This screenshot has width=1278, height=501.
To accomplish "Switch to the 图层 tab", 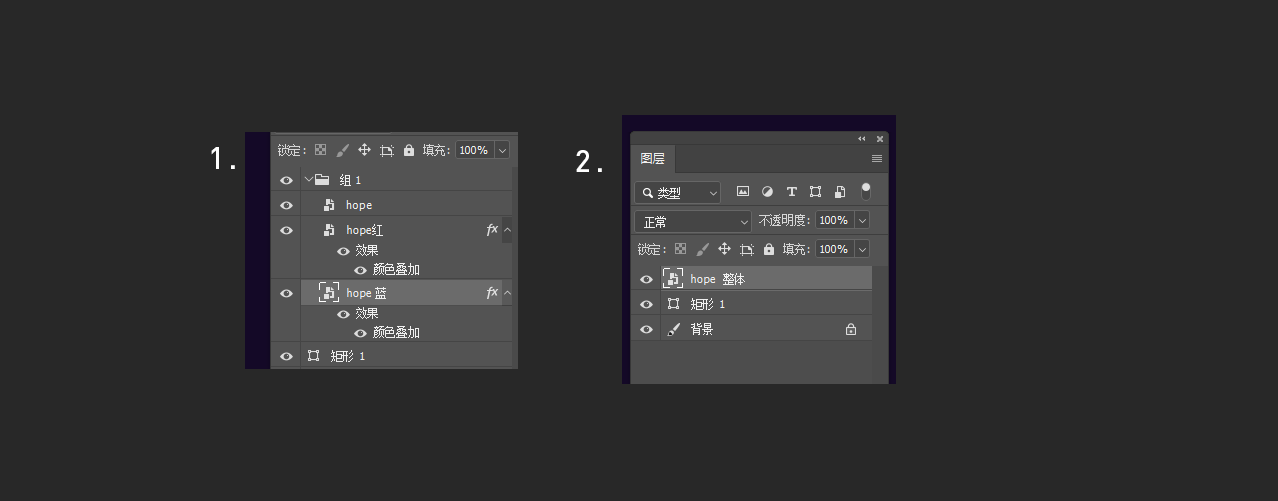I will (653, 159).
